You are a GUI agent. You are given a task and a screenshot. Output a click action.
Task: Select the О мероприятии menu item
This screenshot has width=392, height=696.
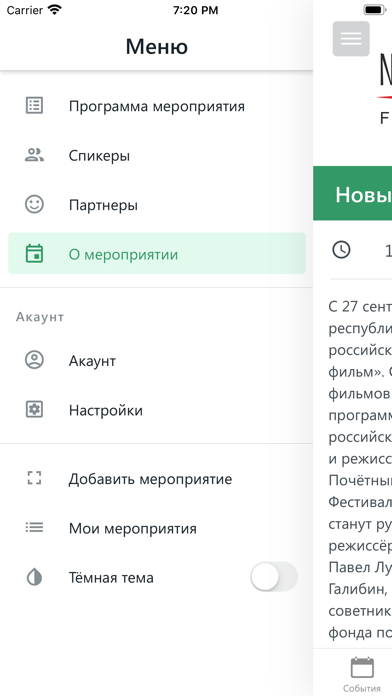(x=157, y=254)
